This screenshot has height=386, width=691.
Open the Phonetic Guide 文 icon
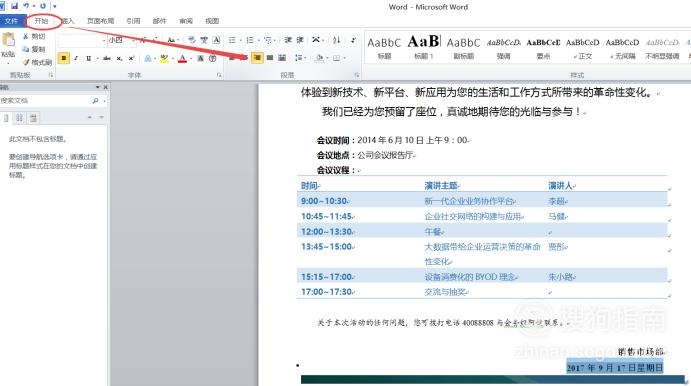(x=204, y=40)
